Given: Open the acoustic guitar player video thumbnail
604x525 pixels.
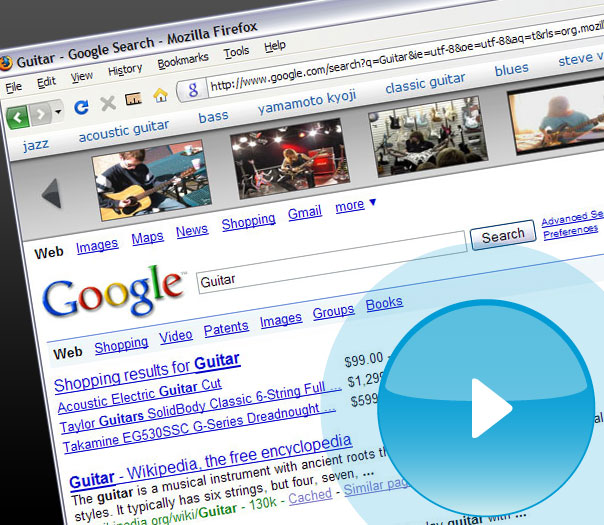Looking at the screenshot, I should click(151, 181).
